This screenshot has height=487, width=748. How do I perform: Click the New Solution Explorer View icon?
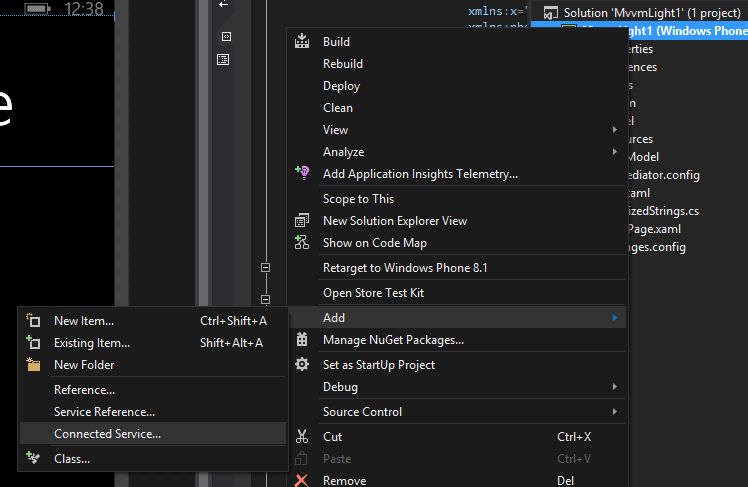click(301, 220)
